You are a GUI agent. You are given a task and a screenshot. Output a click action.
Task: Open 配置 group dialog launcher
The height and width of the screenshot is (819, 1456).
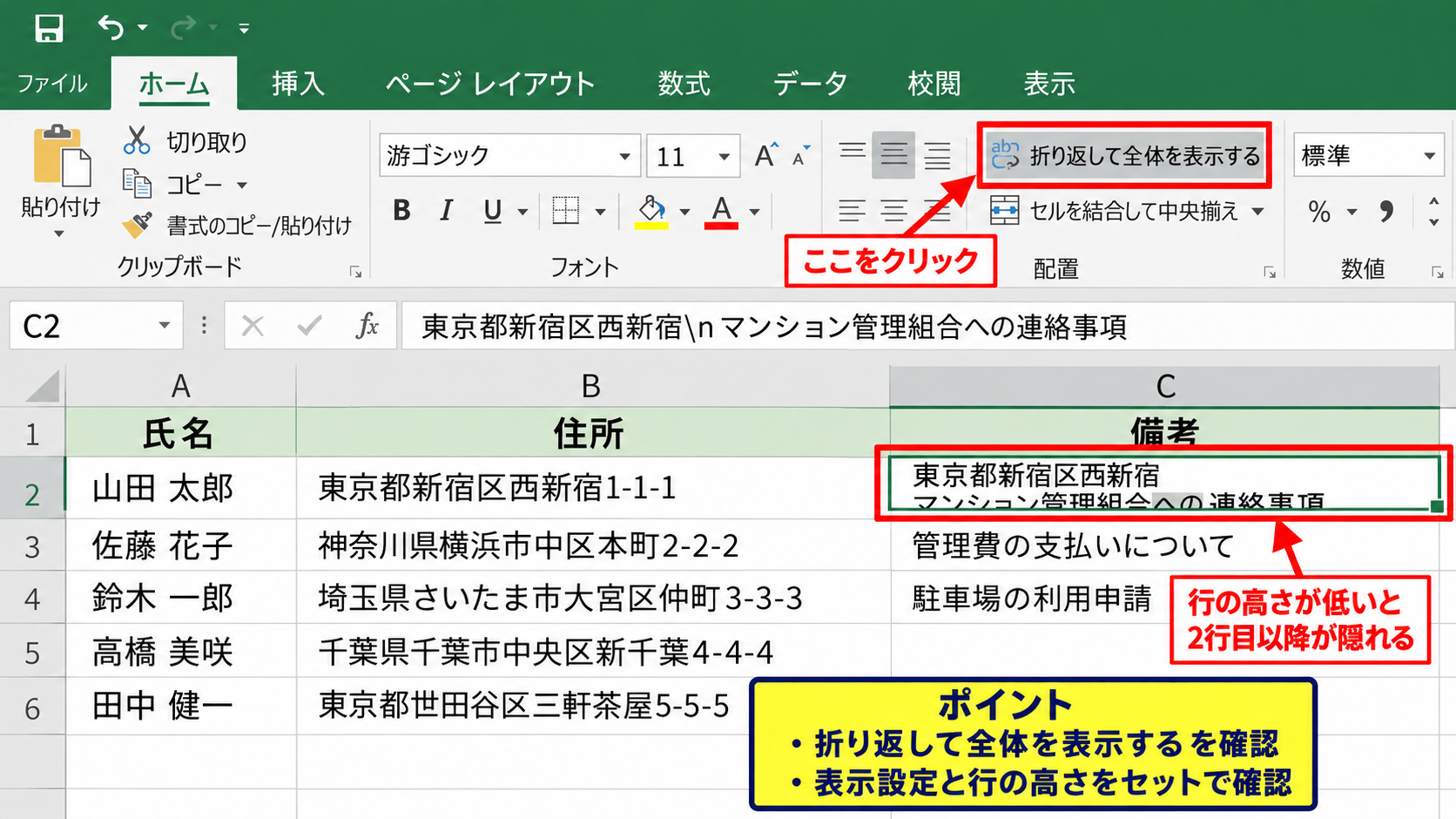1270,272
